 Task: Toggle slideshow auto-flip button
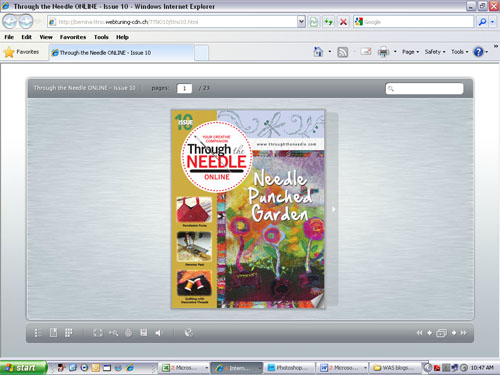coord(441,333)
